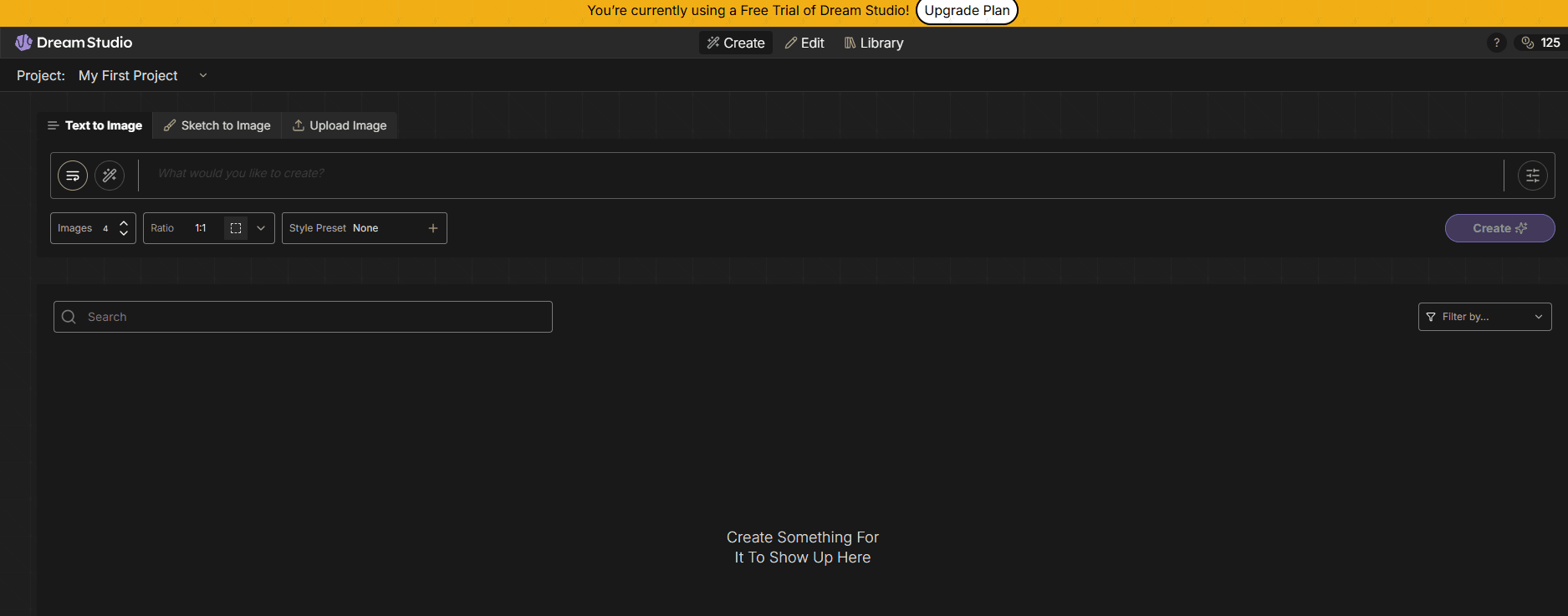Click the credits coin icon showing 125

click(x=1528, y=43)
